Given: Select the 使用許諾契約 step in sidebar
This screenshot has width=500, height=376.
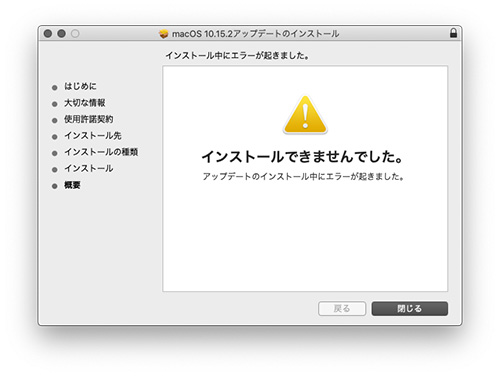Looking at the screenshot, I should (88, 119).
